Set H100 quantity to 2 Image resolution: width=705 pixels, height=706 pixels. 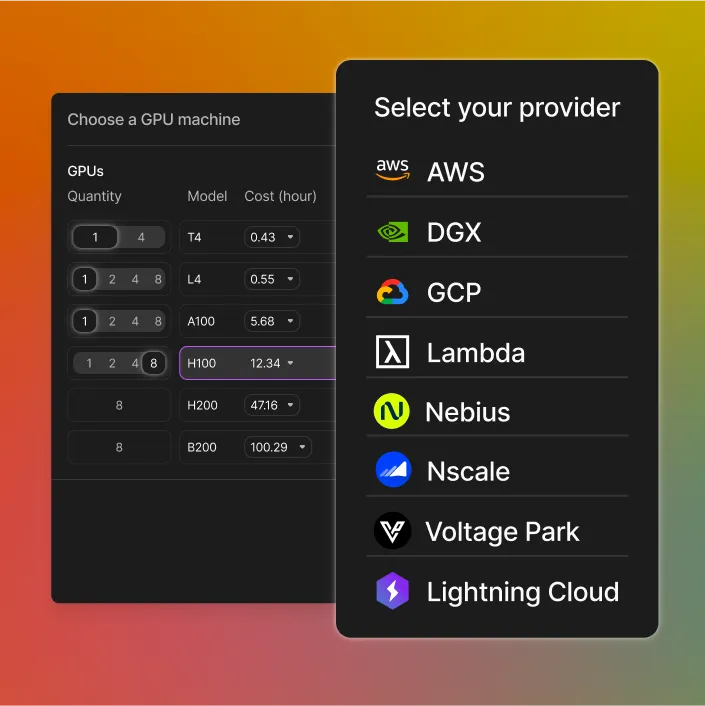[x=112, y=363]
